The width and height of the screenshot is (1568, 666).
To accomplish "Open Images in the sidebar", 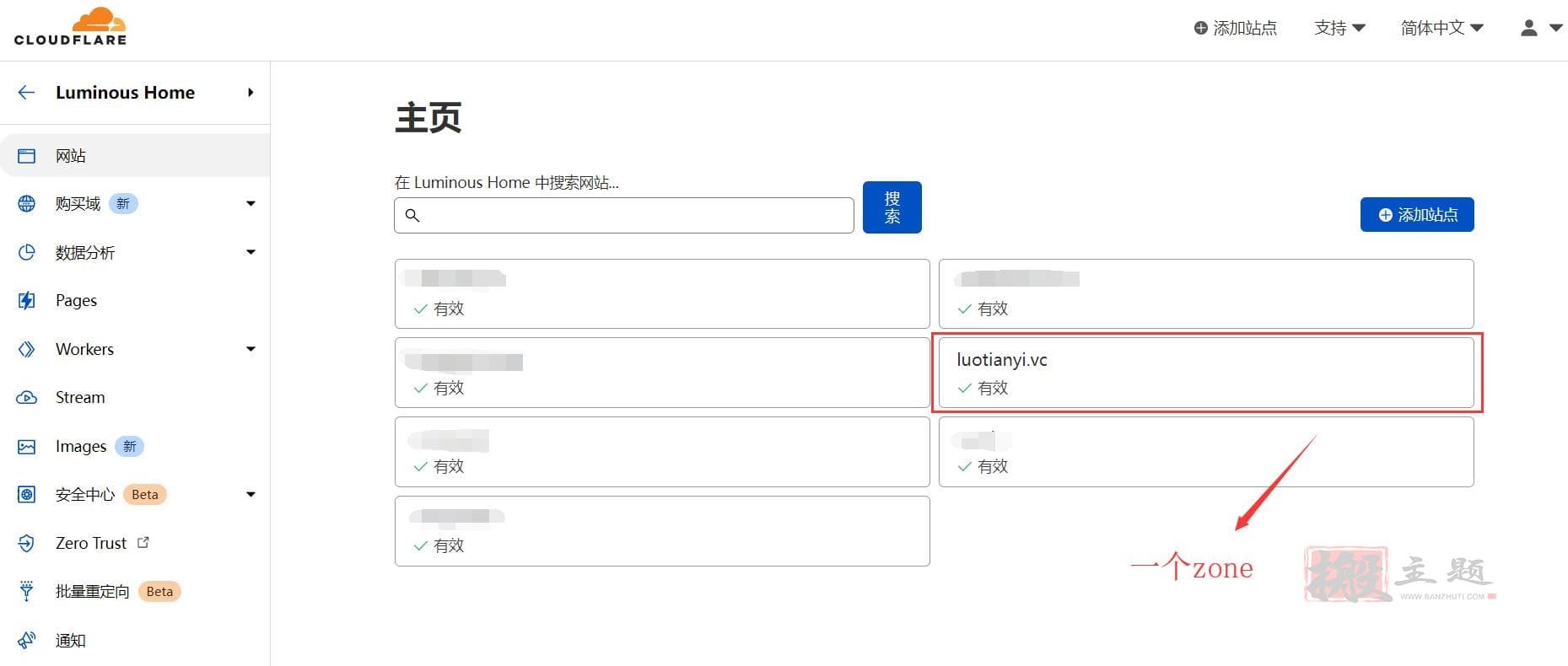I will coord(81,447).
